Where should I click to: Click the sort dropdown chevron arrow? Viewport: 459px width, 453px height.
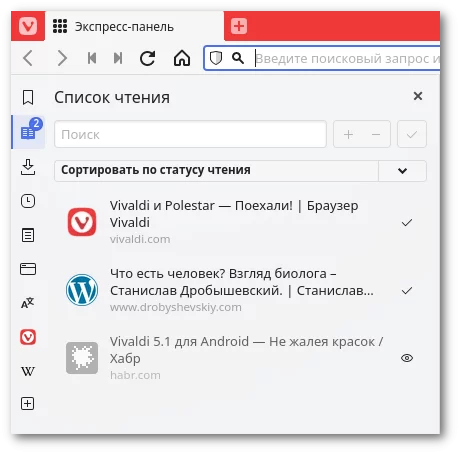(x=402, y=171)
